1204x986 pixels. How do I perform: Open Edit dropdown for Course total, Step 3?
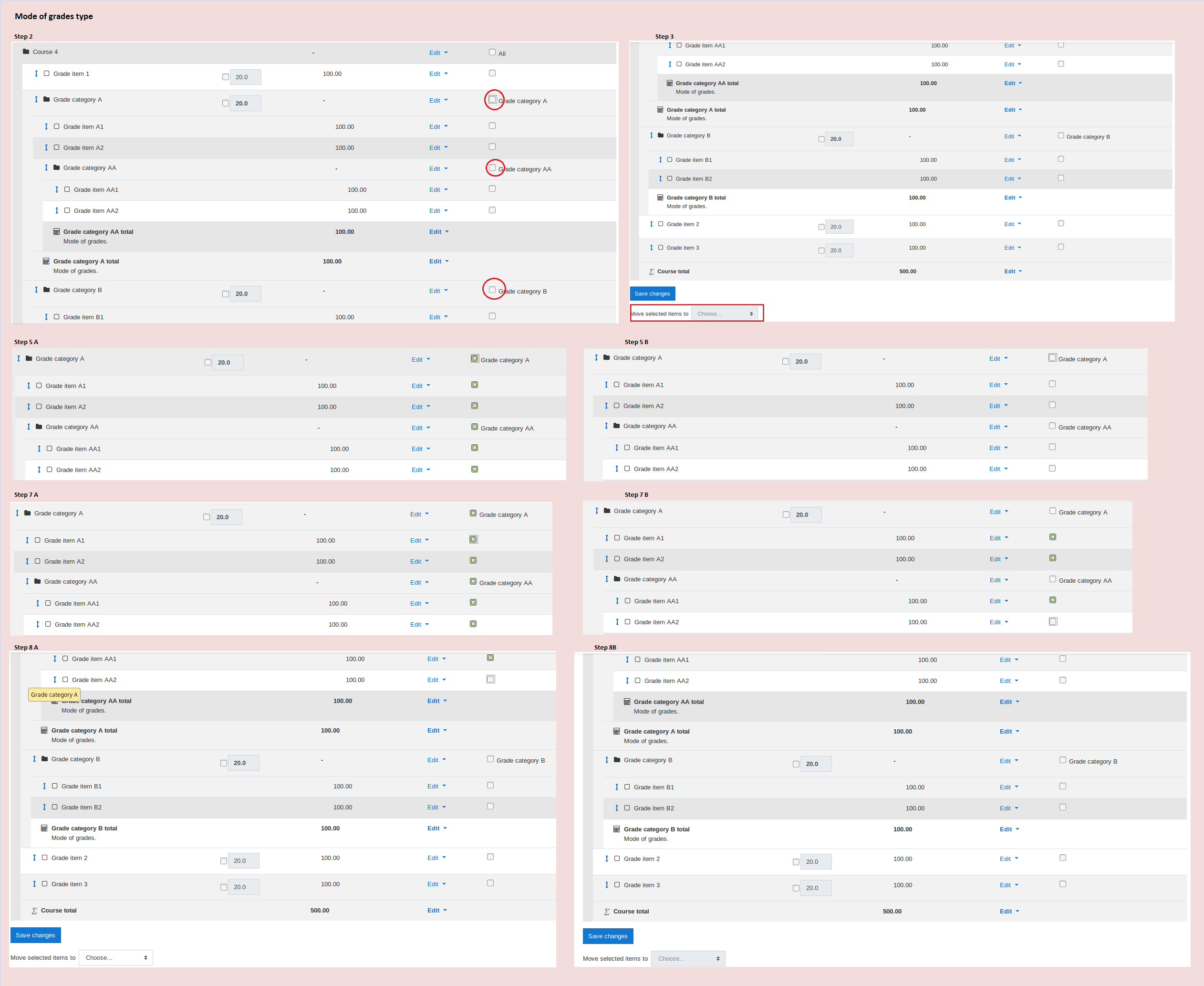(1013, 272)
